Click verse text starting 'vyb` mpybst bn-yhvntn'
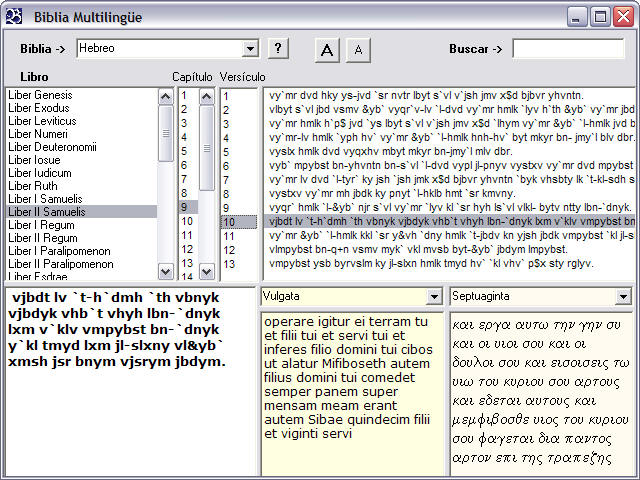The width and height of the screenshot is (640, 480). [451, 165]
